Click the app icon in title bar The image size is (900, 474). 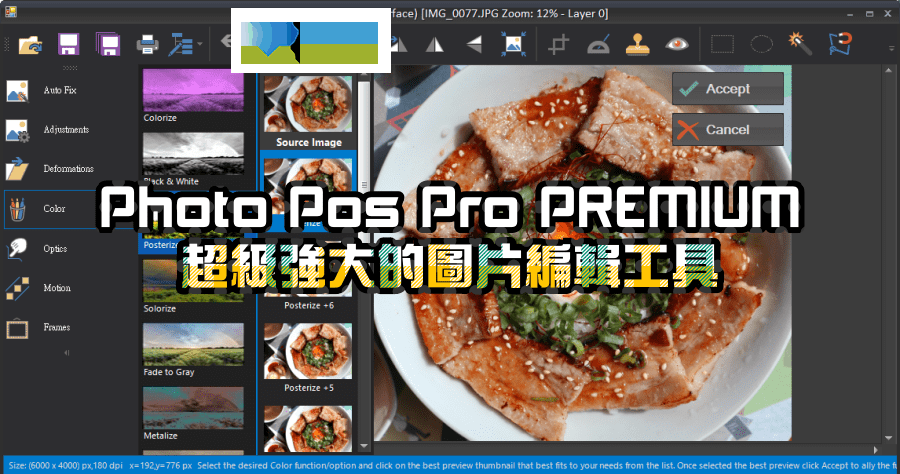click(x=10, y=11)
